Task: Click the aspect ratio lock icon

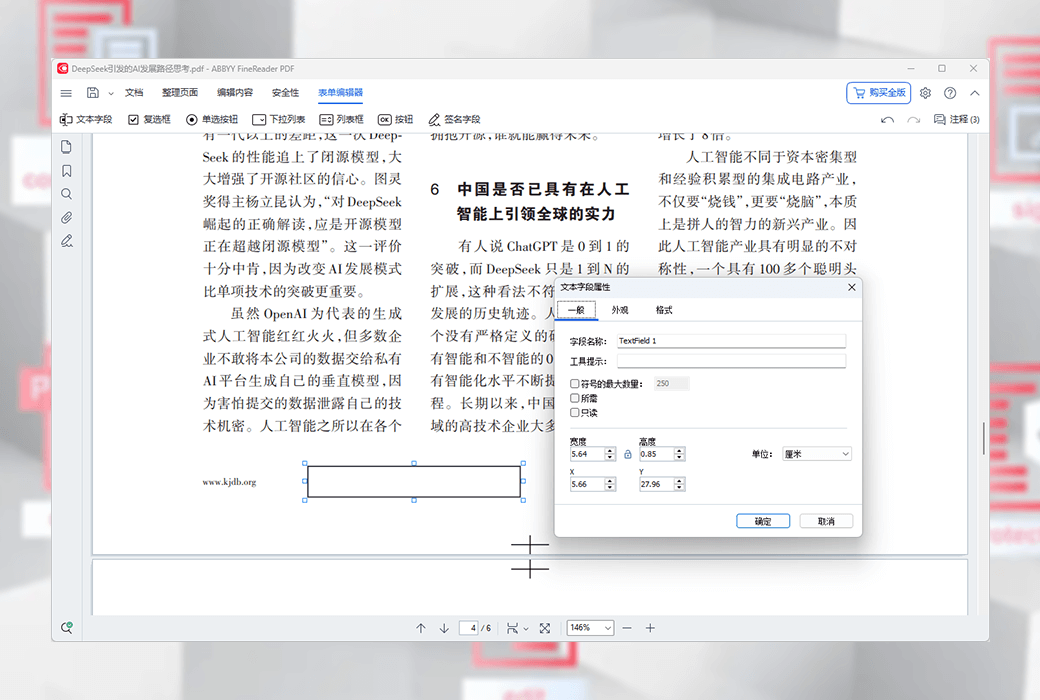Action: pyautogui.click(x=628, y=454)
